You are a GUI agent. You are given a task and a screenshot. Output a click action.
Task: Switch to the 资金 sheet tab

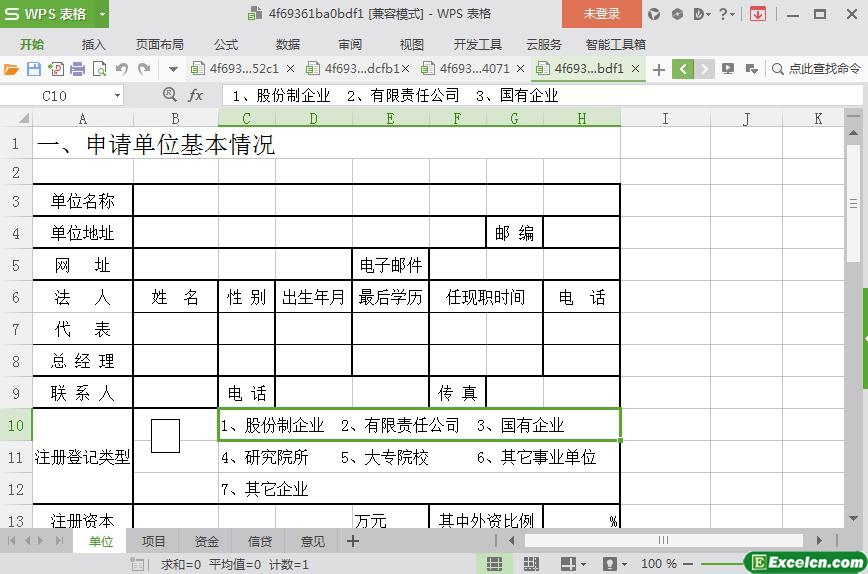[206, 541]
